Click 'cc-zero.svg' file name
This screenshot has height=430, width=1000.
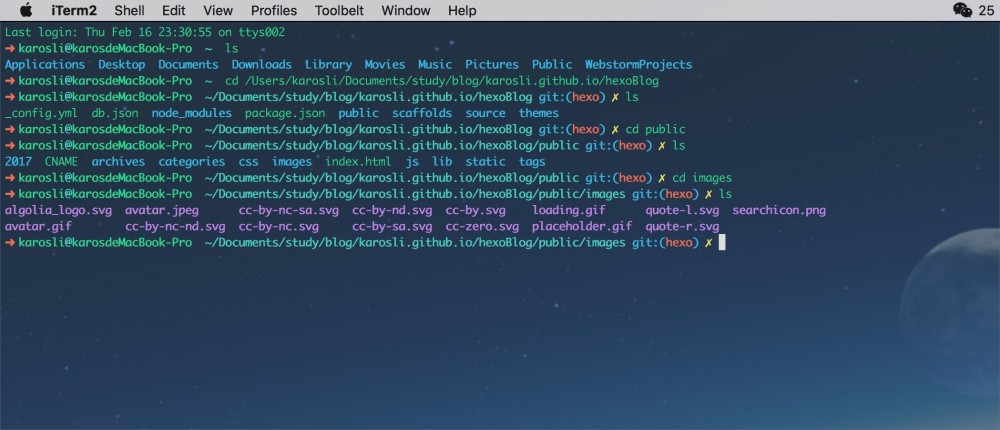coord(482,226)
